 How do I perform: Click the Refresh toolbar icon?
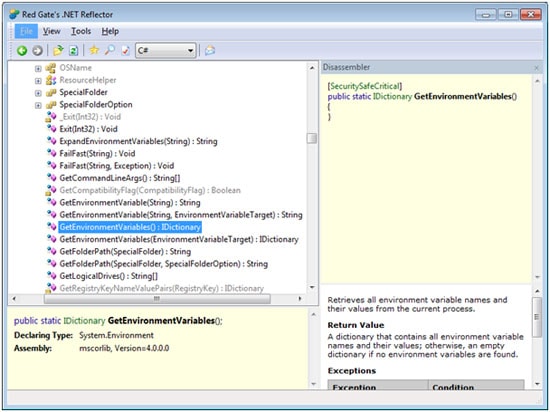tap(74, 50)
